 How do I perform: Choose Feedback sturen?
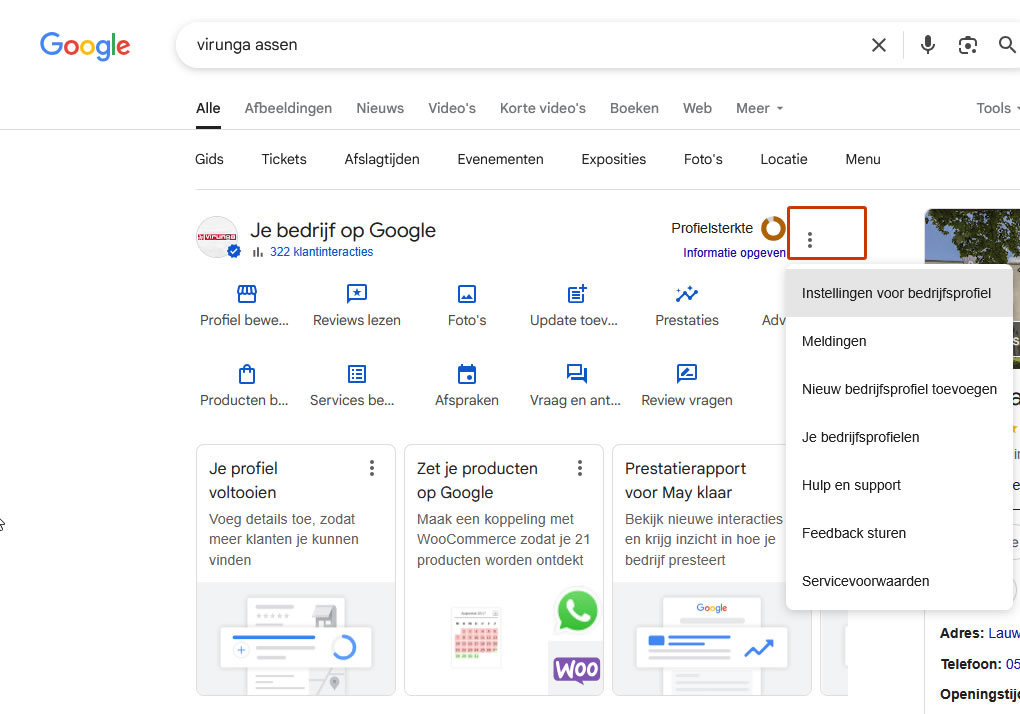[899, 534]
